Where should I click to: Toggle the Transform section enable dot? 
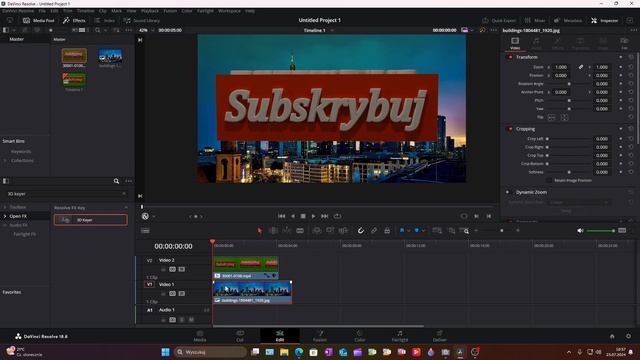click(510, 57)
